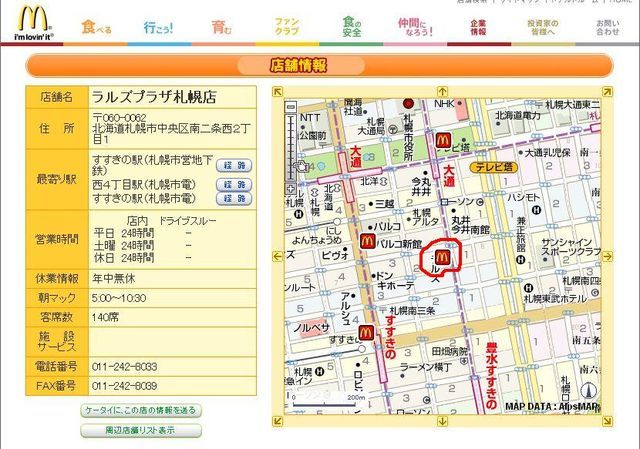This screenshot has width=640, height=449.
Task: Pan map diagonally with top-right corner arrow
Action: 604,92
